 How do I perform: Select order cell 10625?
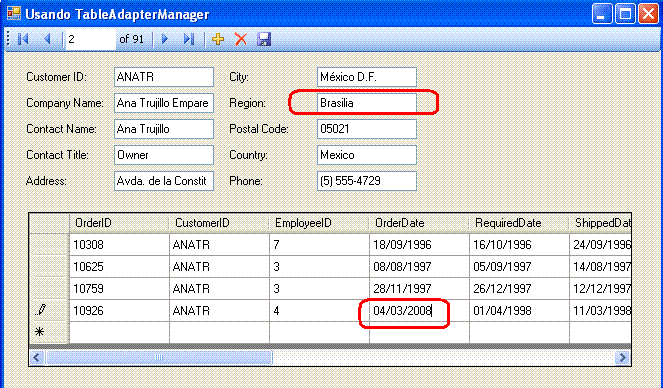click(x=119, y=266)
